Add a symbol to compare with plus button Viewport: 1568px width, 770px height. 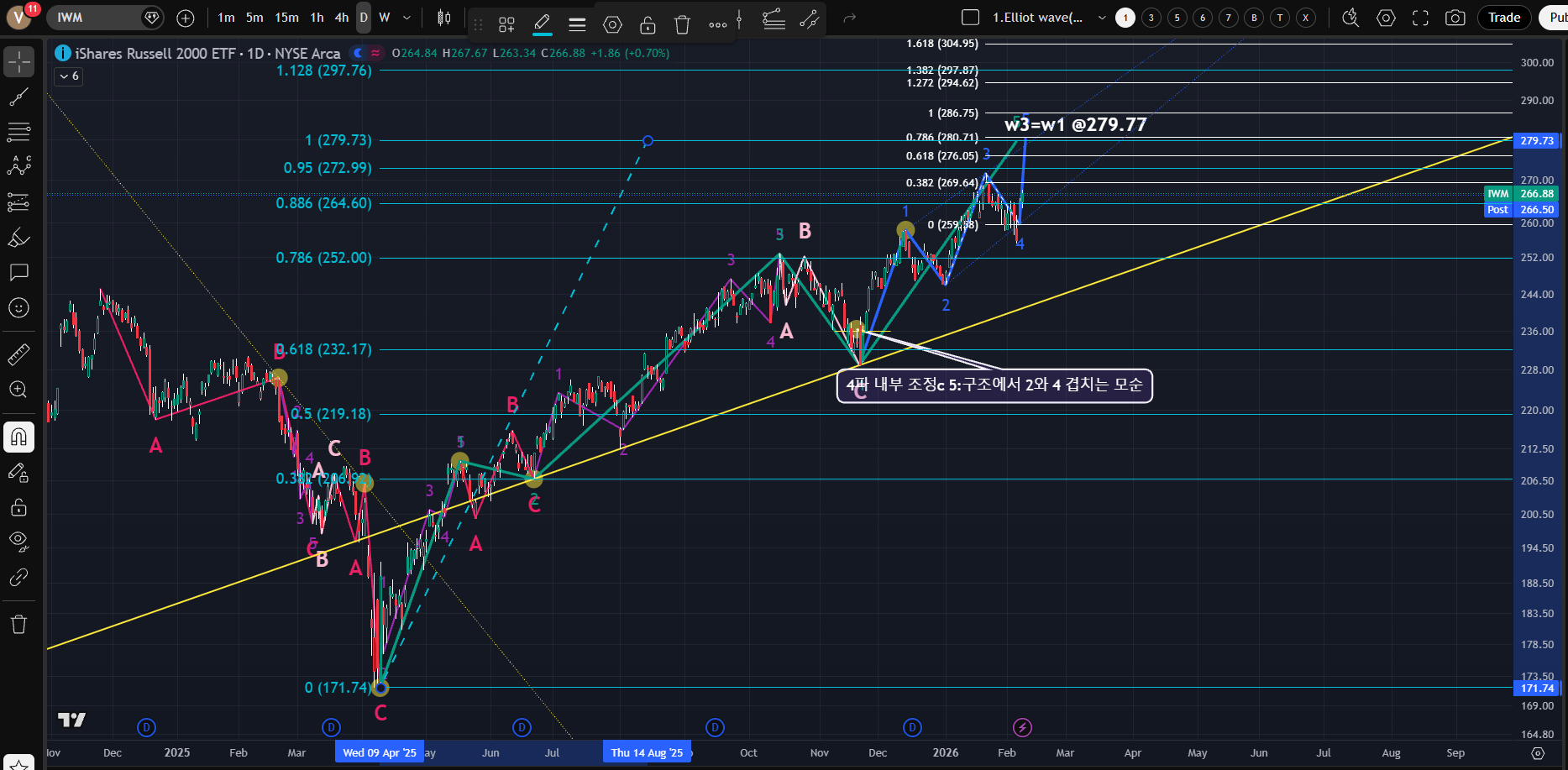[186, 18]
